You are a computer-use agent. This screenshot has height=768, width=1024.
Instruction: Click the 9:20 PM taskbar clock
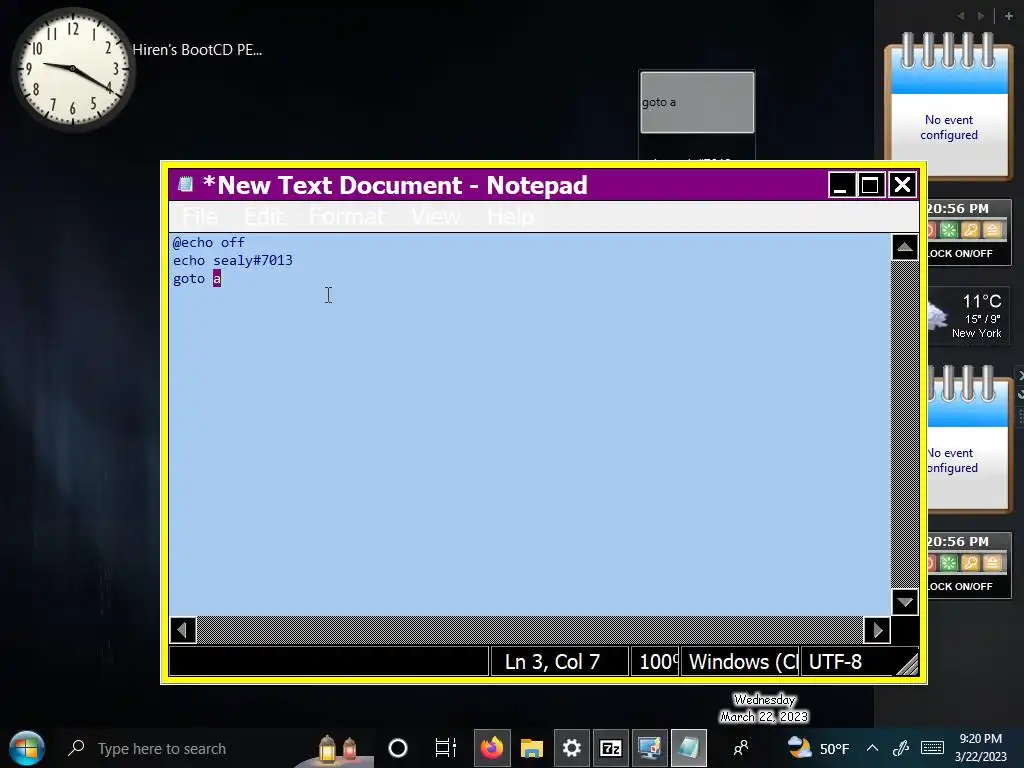[x=980, y=748]
